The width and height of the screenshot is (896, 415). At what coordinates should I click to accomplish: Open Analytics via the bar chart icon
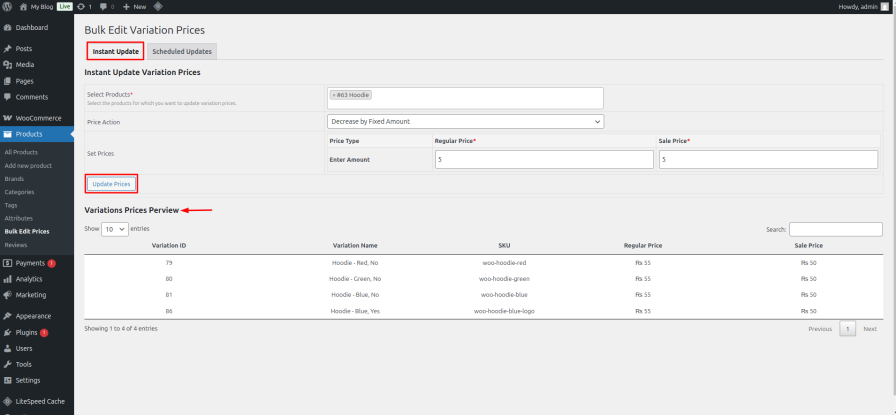click(x=8, y=279)
